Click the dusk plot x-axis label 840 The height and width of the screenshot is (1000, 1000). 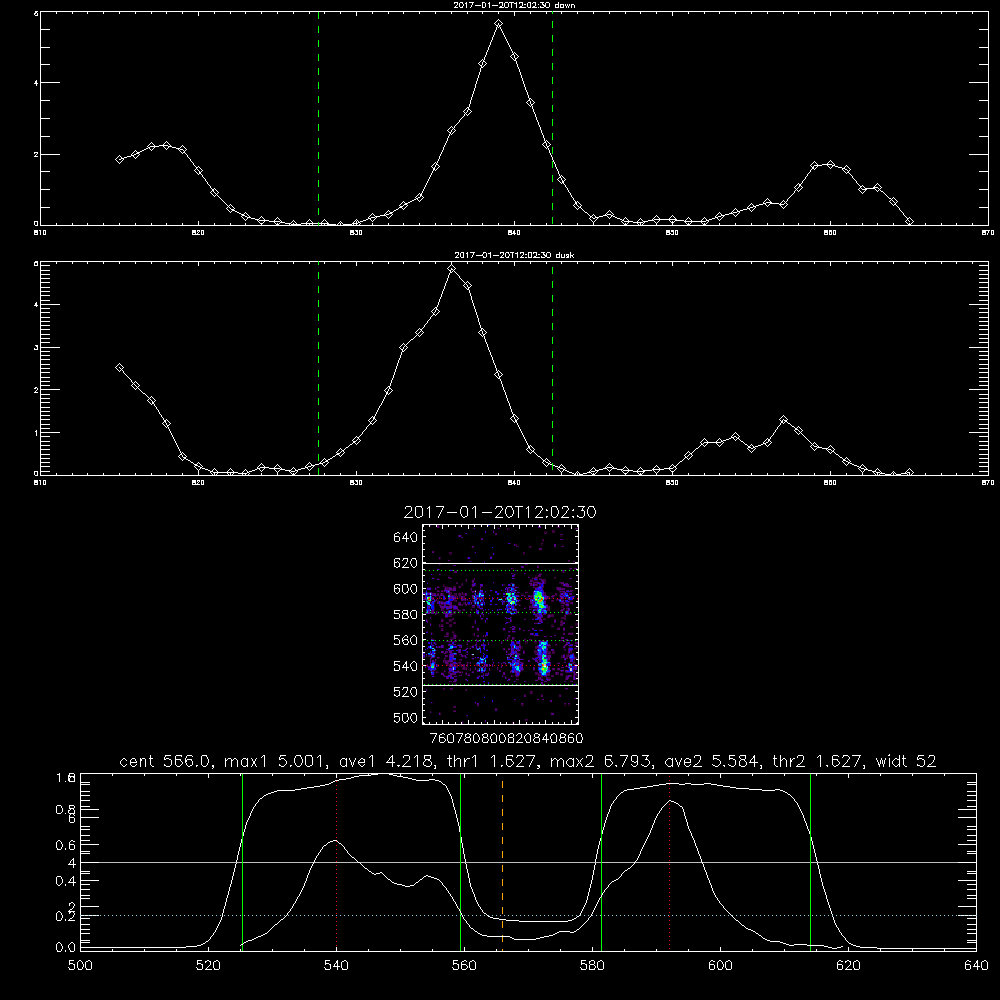coord(514,483)
